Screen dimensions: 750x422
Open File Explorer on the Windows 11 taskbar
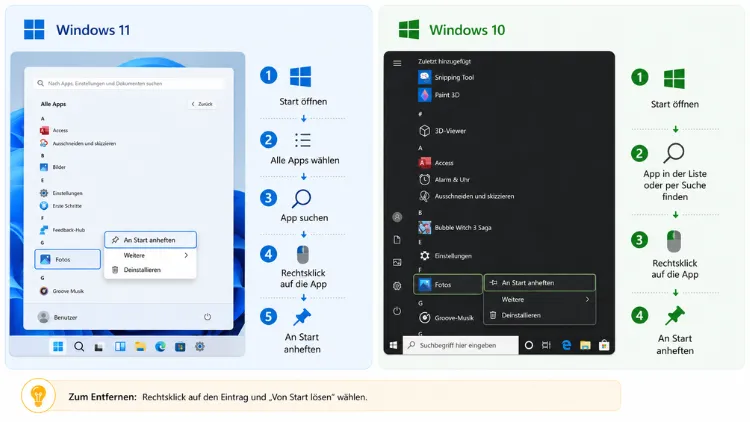[140, 346]
